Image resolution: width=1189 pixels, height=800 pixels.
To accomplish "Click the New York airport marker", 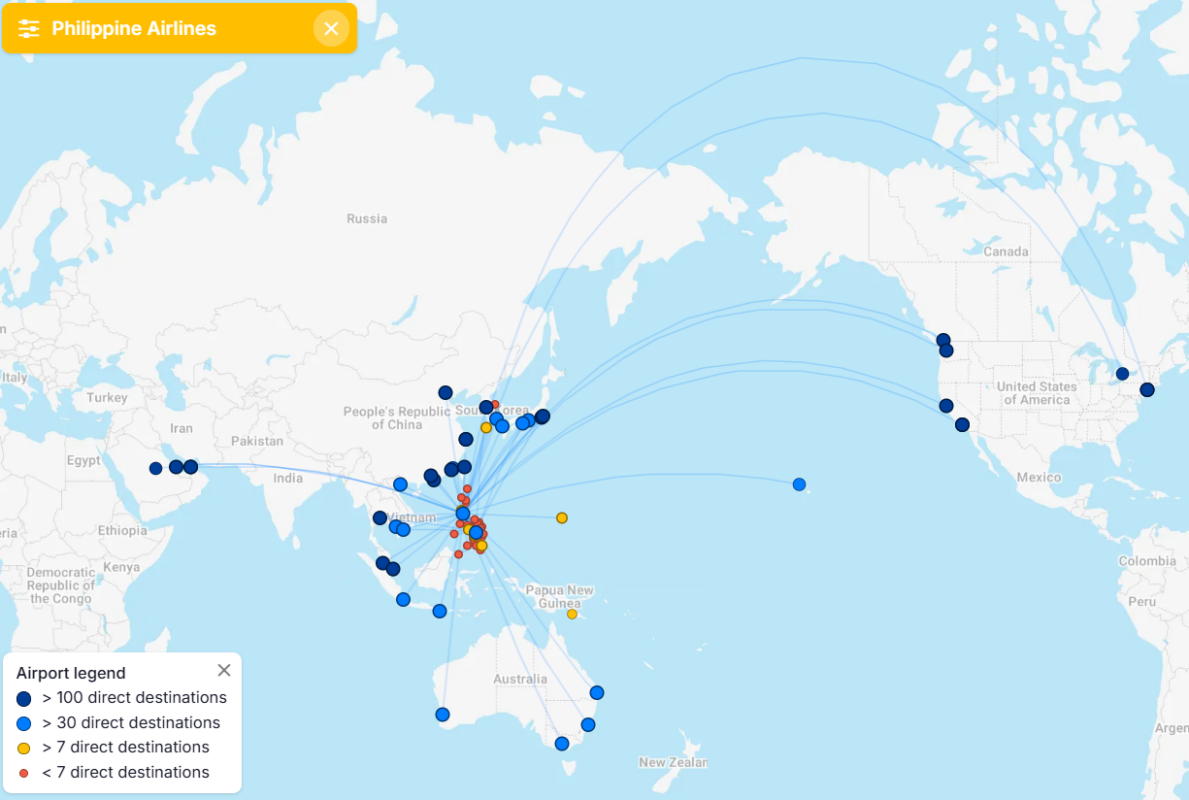I will tap(1147, 390).
